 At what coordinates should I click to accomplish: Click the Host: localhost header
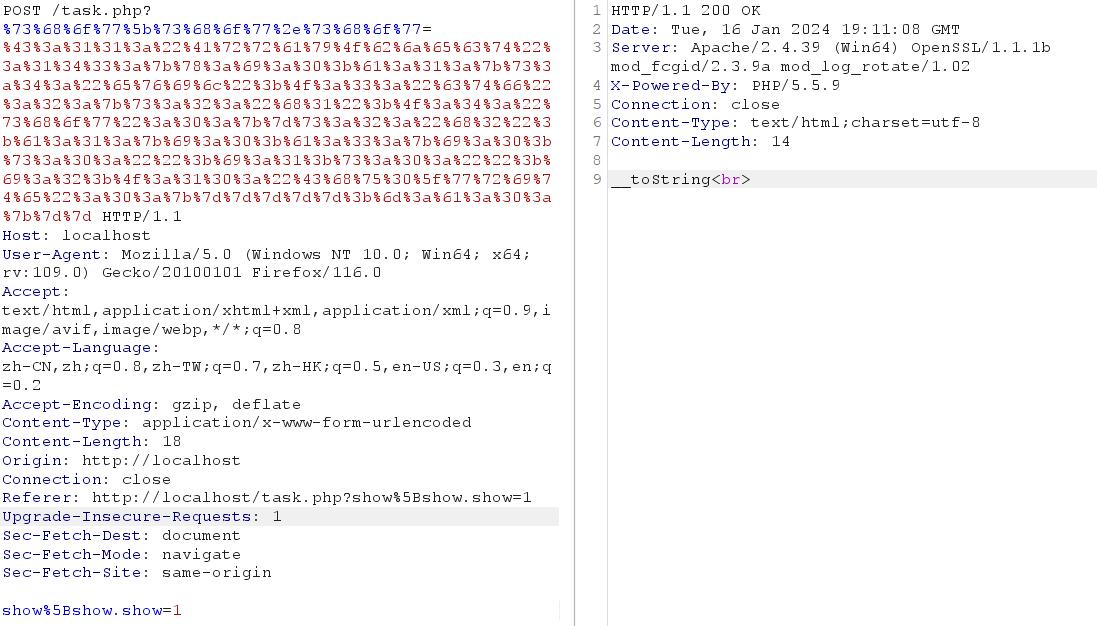(x=76, y=236)
